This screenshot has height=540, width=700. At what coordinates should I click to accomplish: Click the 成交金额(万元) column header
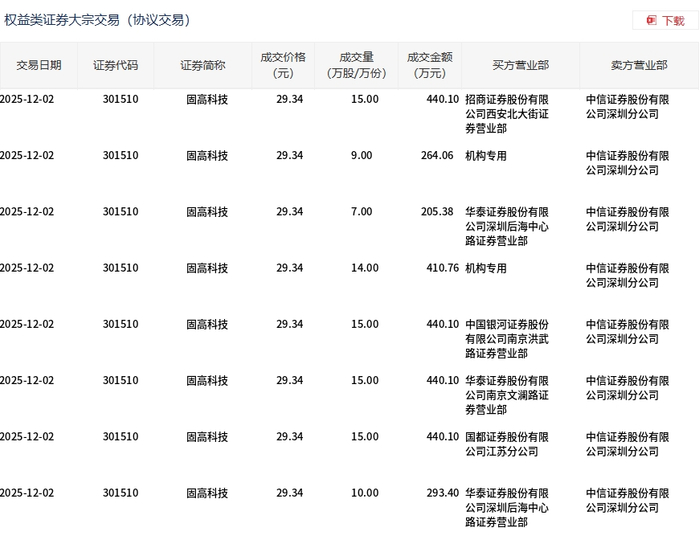tap(429, 65)
